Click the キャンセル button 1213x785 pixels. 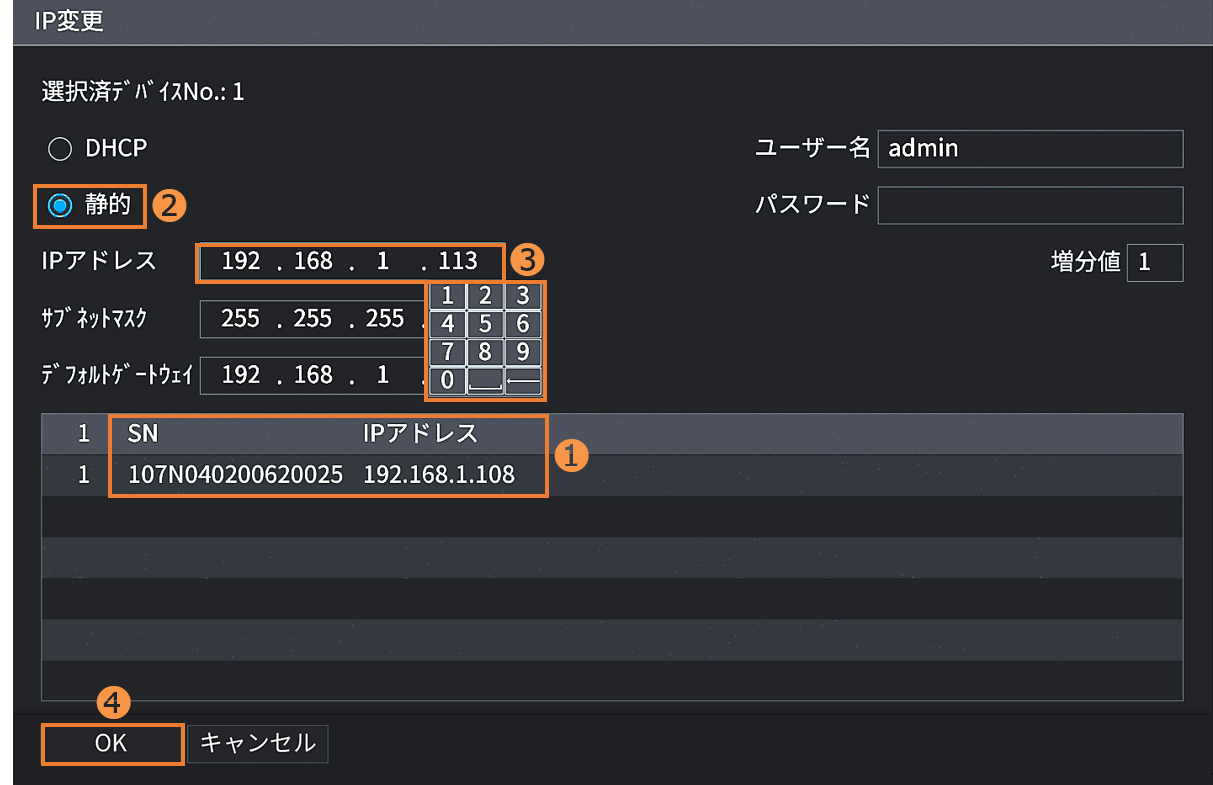click(x=258, y=743)
